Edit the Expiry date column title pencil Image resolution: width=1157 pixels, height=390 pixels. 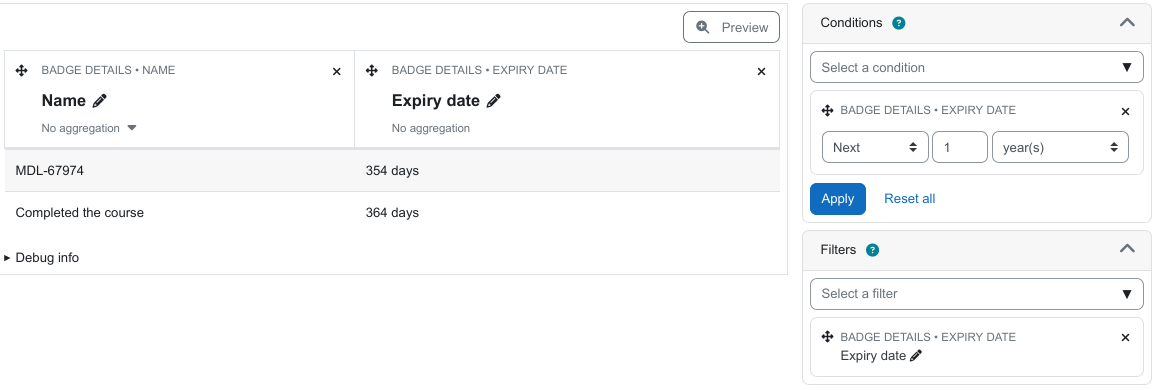(x=494, y=100)
